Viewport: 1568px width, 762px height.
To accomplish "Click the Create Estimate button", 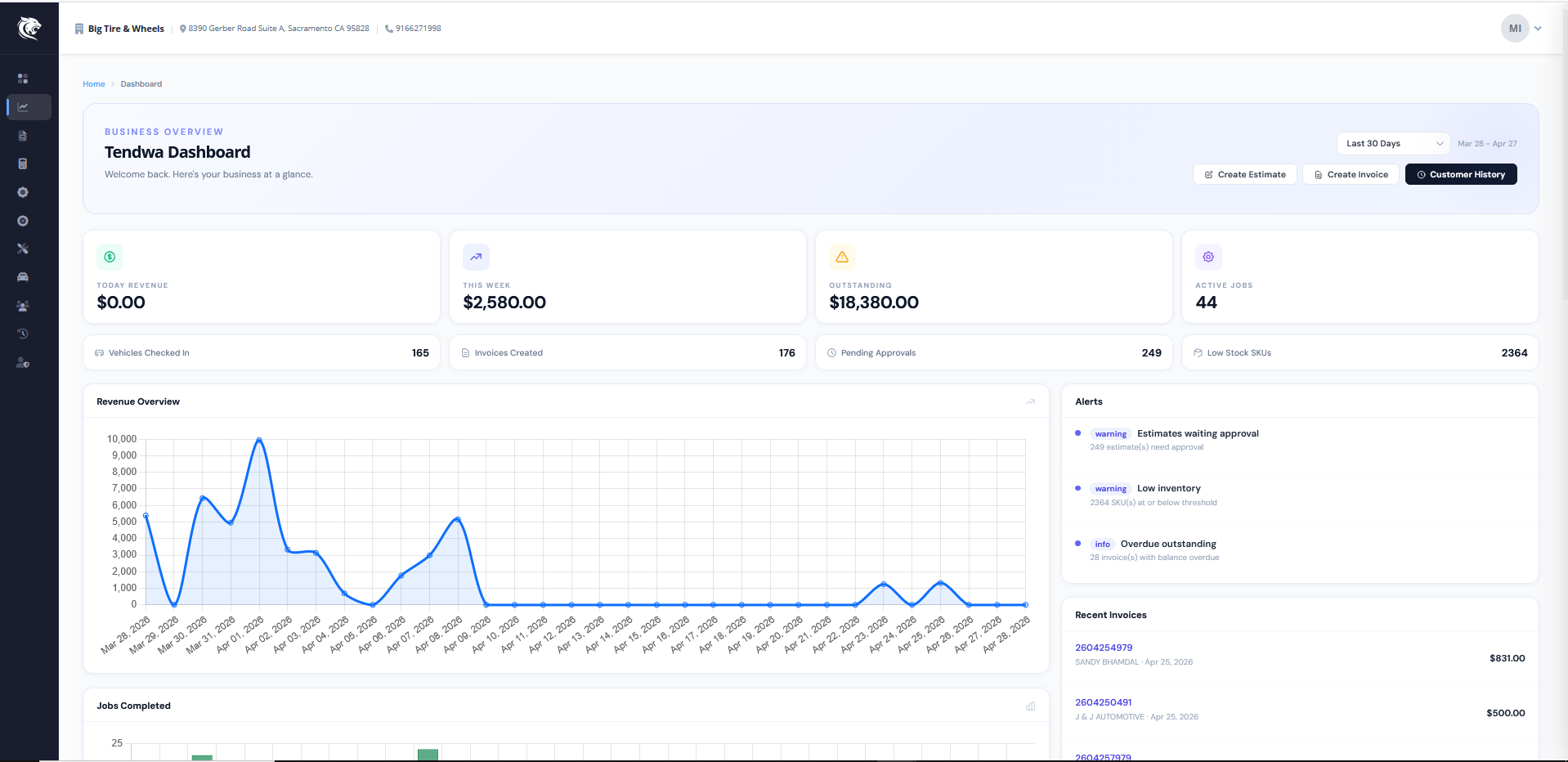I will click(1245, 174).
